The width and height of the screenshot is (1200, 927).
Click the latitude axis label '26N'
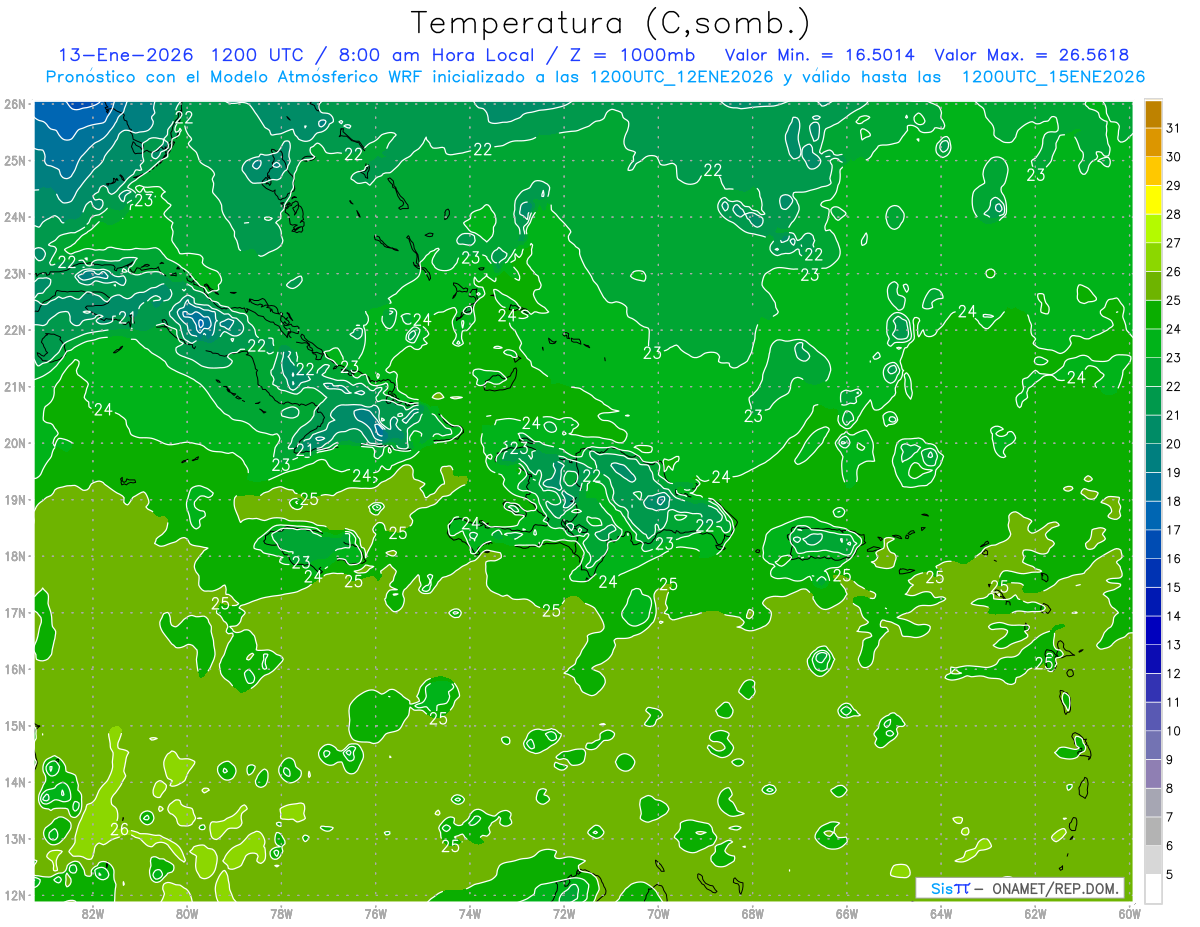coord(15,104)
